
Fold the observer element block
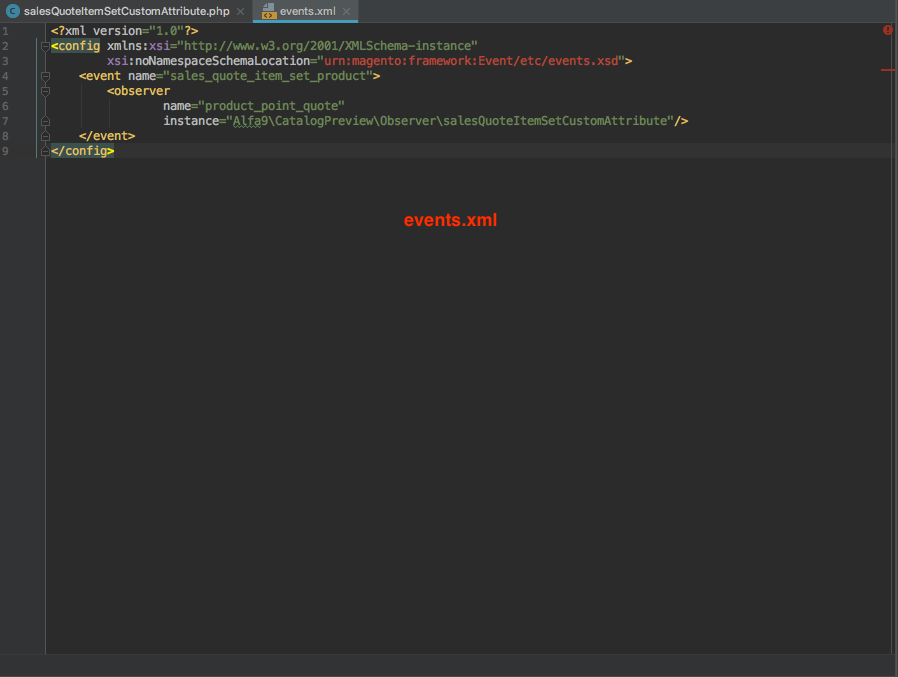click(45, 91)
